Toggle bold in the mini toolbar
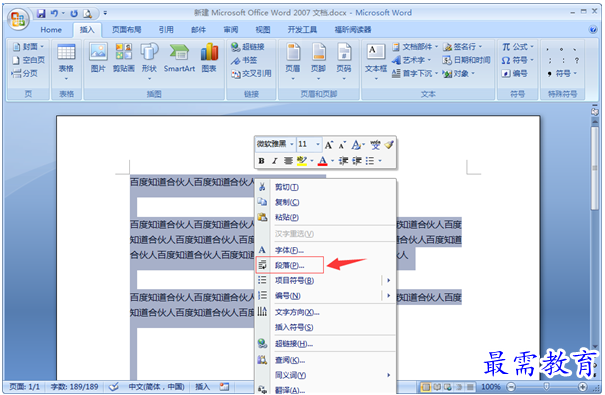605x395 pixels. tap(261, 161)
